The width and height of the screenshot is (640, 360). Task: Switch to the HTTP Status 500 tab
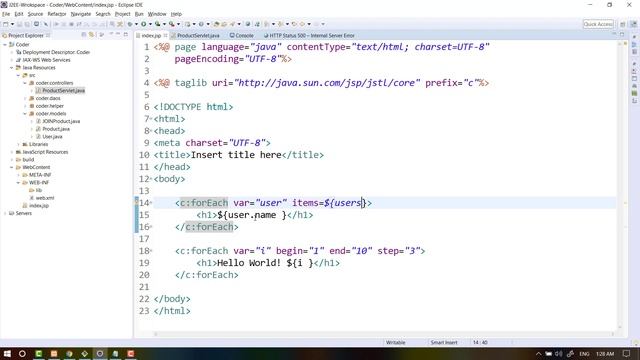[309, 36]
